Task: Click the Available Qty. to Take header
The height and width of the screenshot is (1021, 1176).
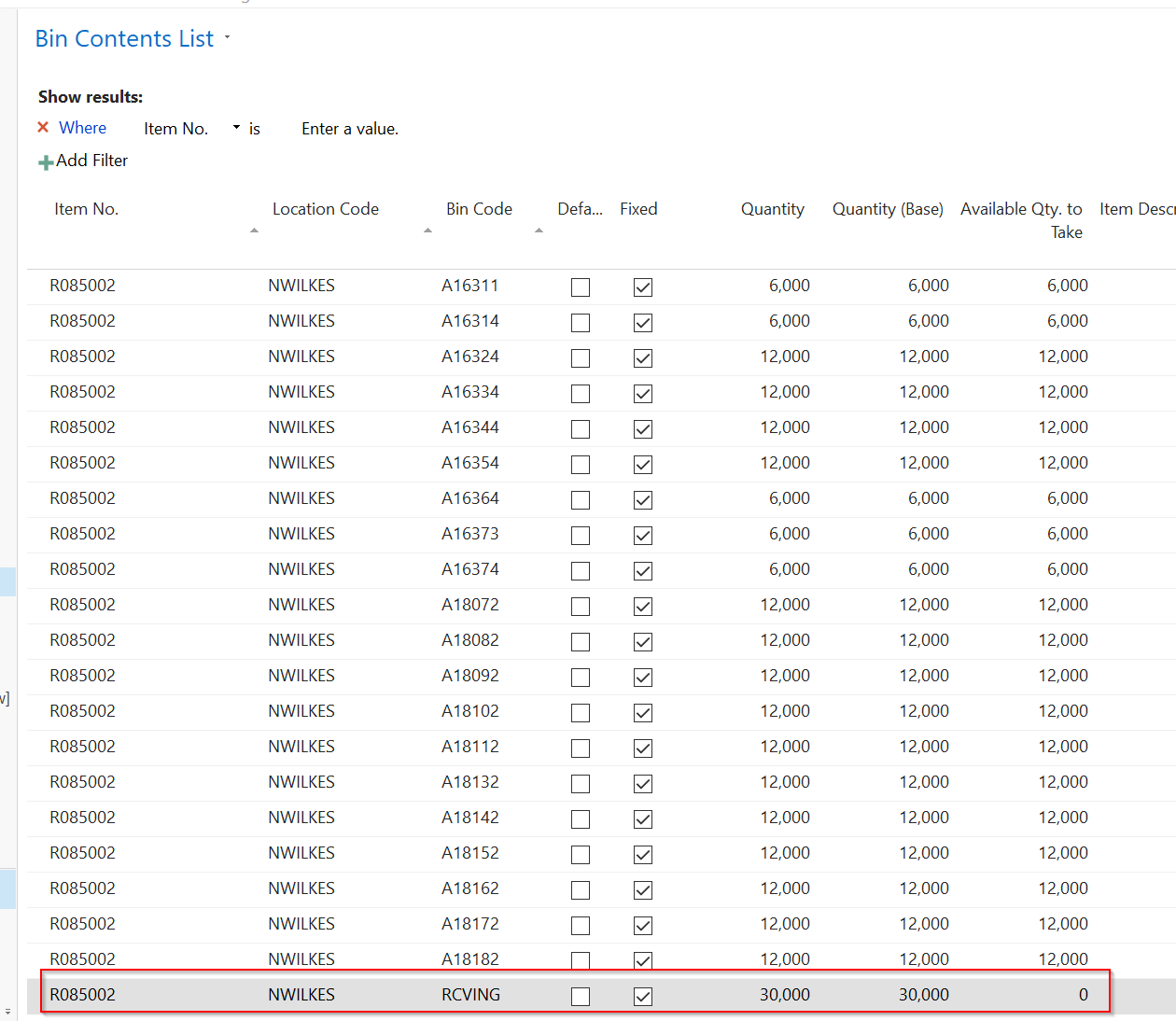Action: click(x=1021, y=219)
